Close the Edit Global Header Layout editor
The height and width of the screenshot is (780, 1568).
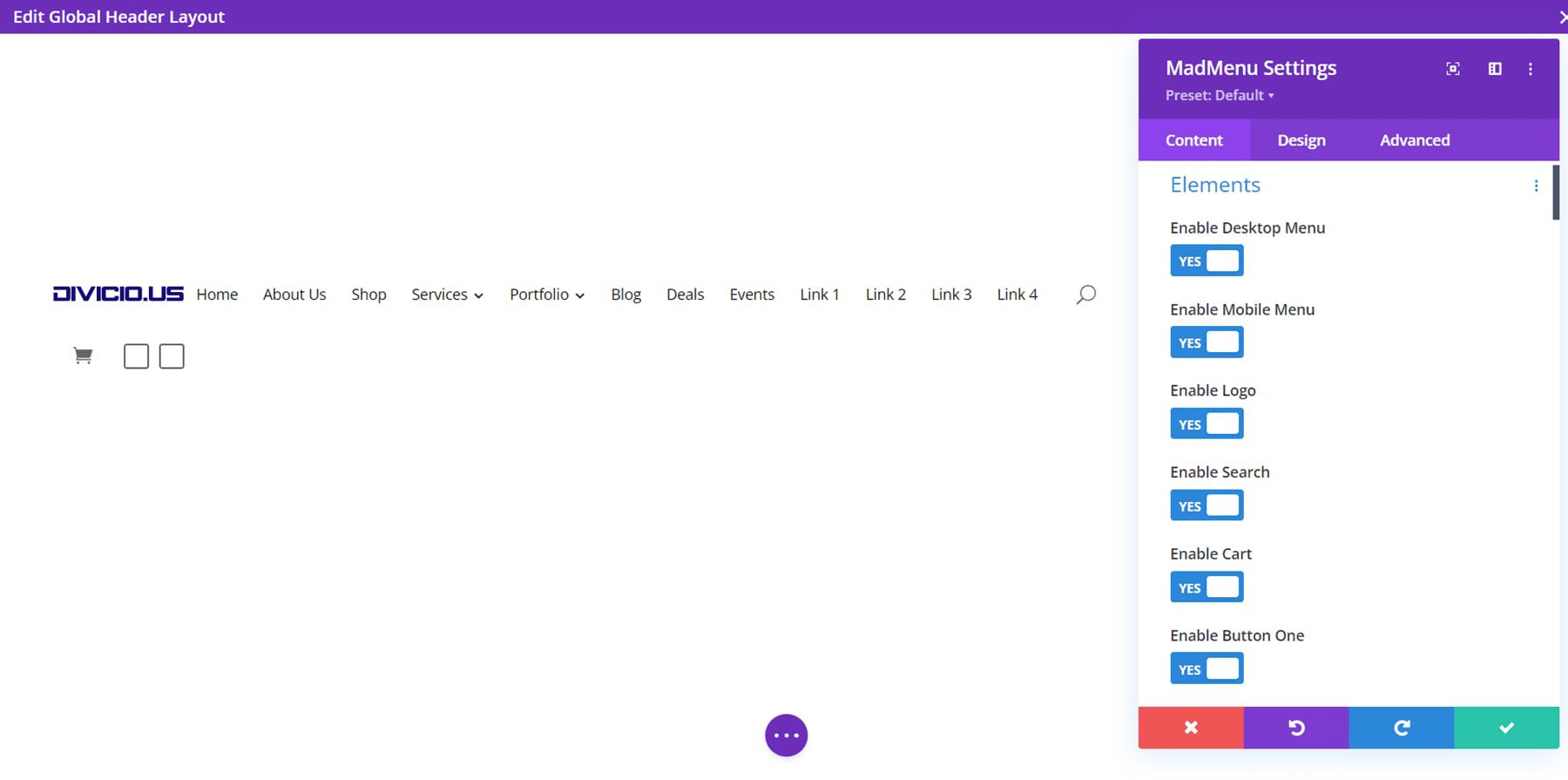click(1562, 17)
